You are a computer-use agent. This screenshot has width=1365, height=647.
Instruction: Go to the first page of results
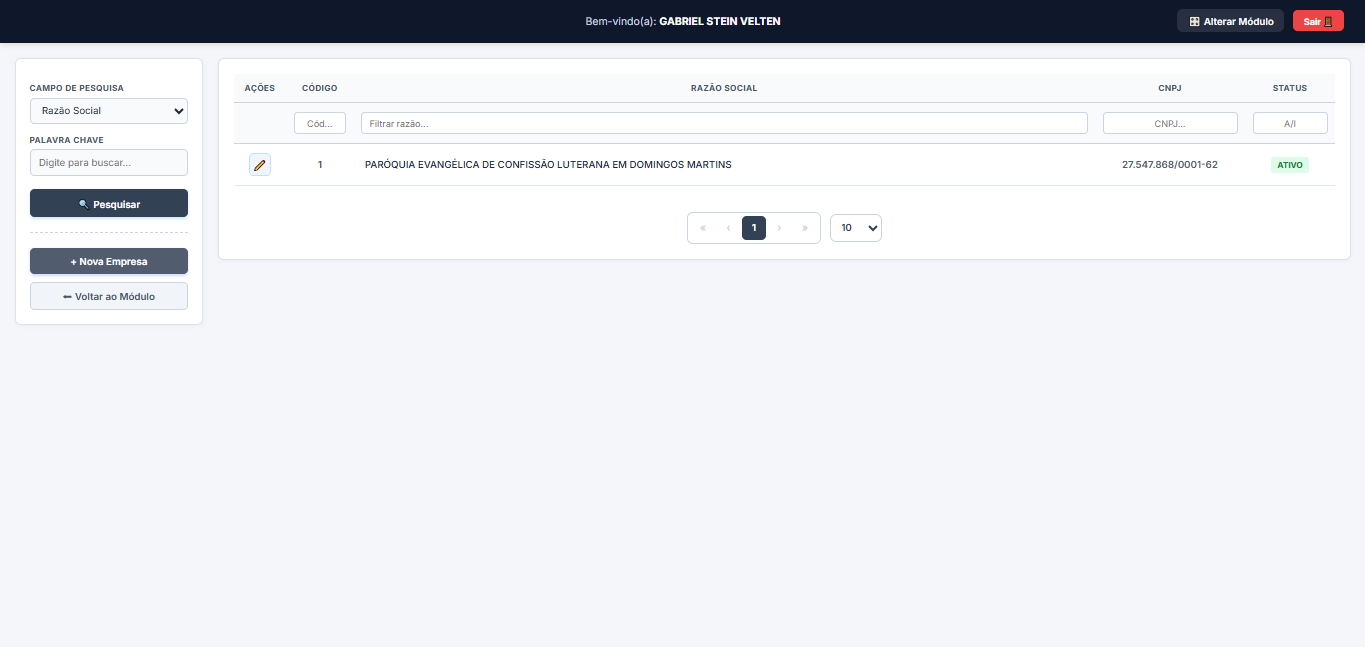point(703,228)
